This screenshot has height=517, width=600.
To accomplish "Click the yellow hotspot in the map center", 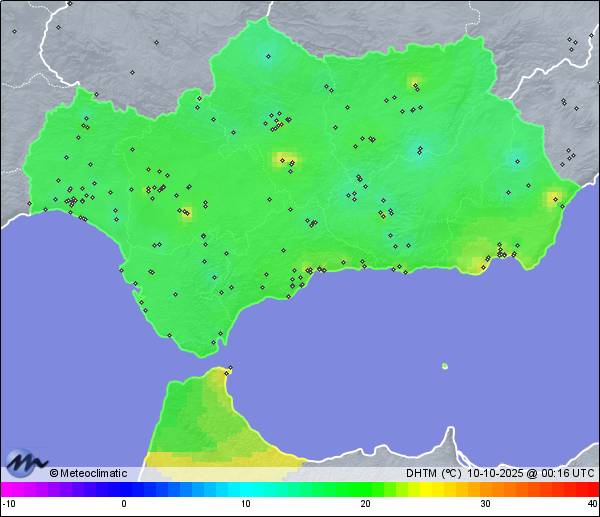I will [285, 159].
